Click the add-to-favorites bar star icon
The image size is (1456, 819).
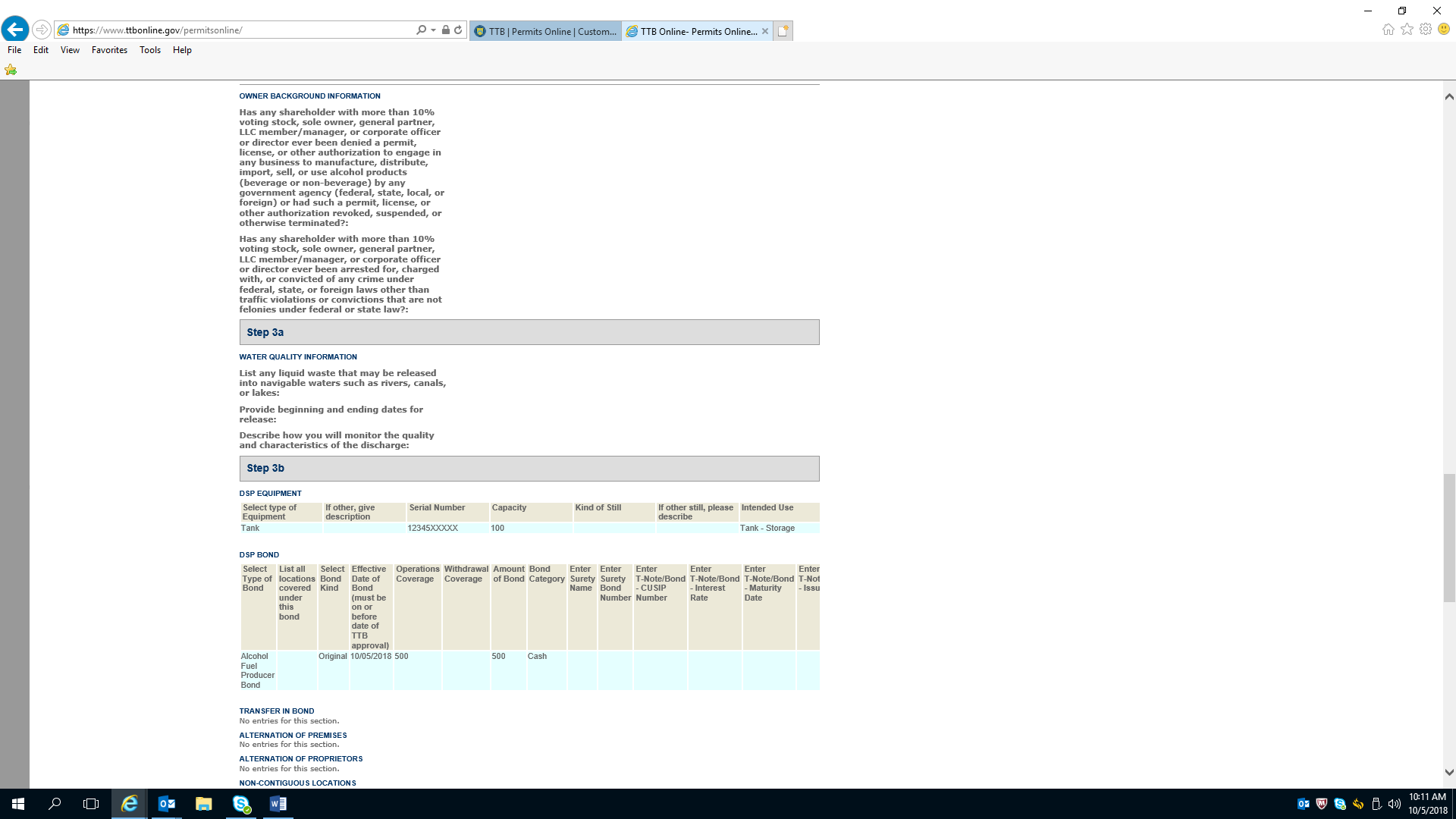click(11, 70)
